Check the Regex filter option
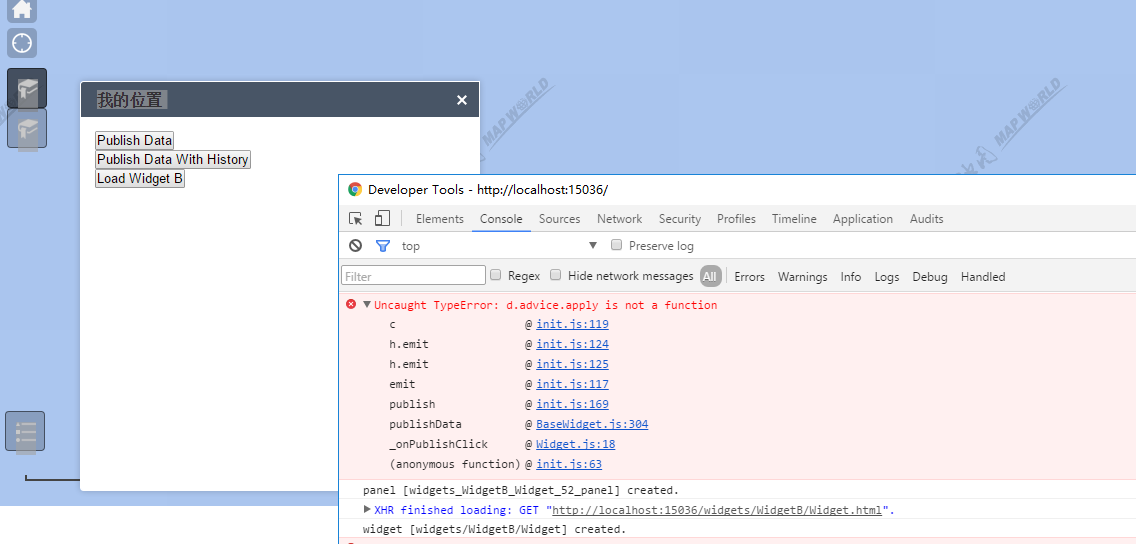The height and width of the screenshot is (544, 1136). point(496,276)
